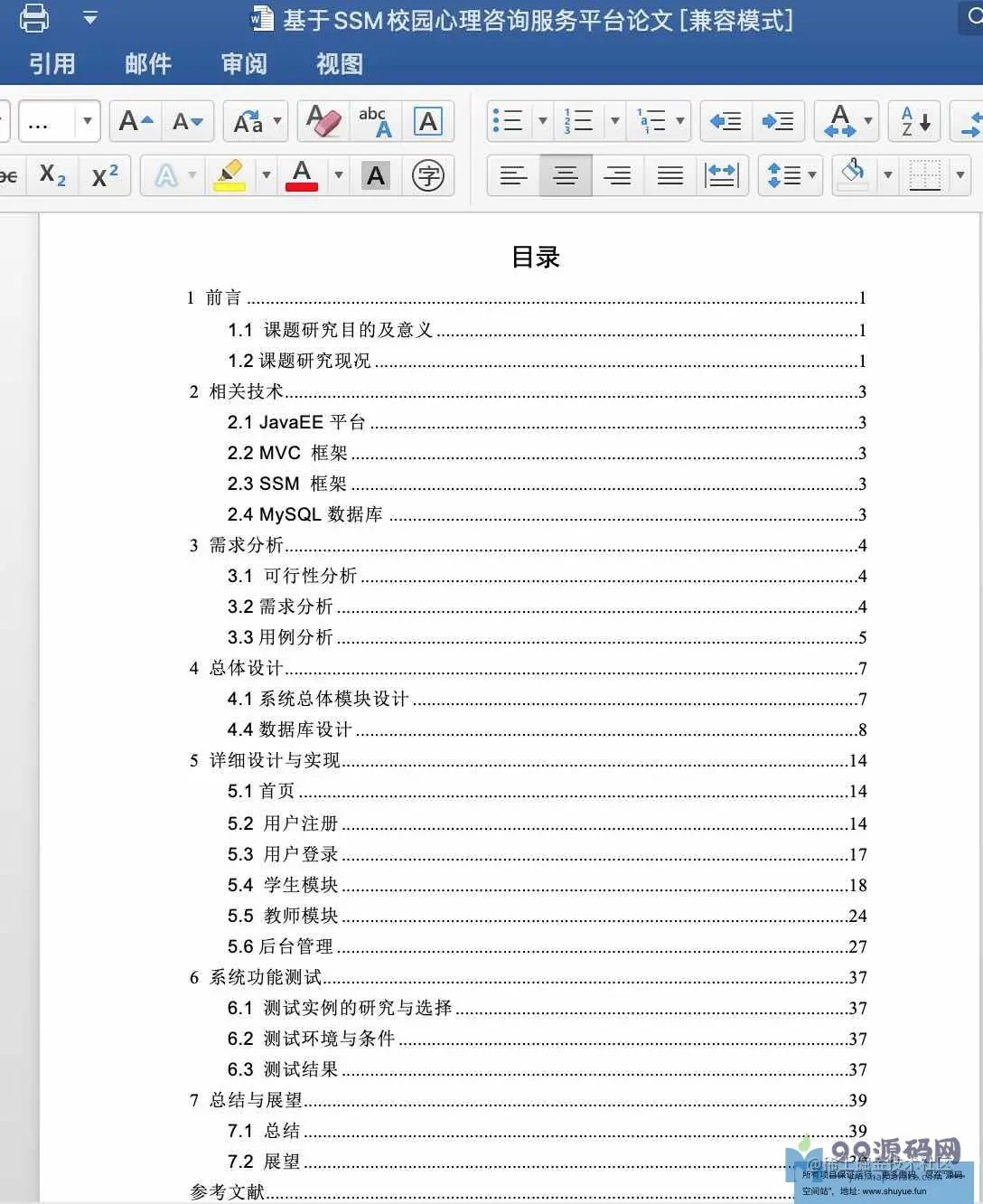Justify the paragraph text
This screenshot has width=983, height=1204.
[x=670, y=175]
